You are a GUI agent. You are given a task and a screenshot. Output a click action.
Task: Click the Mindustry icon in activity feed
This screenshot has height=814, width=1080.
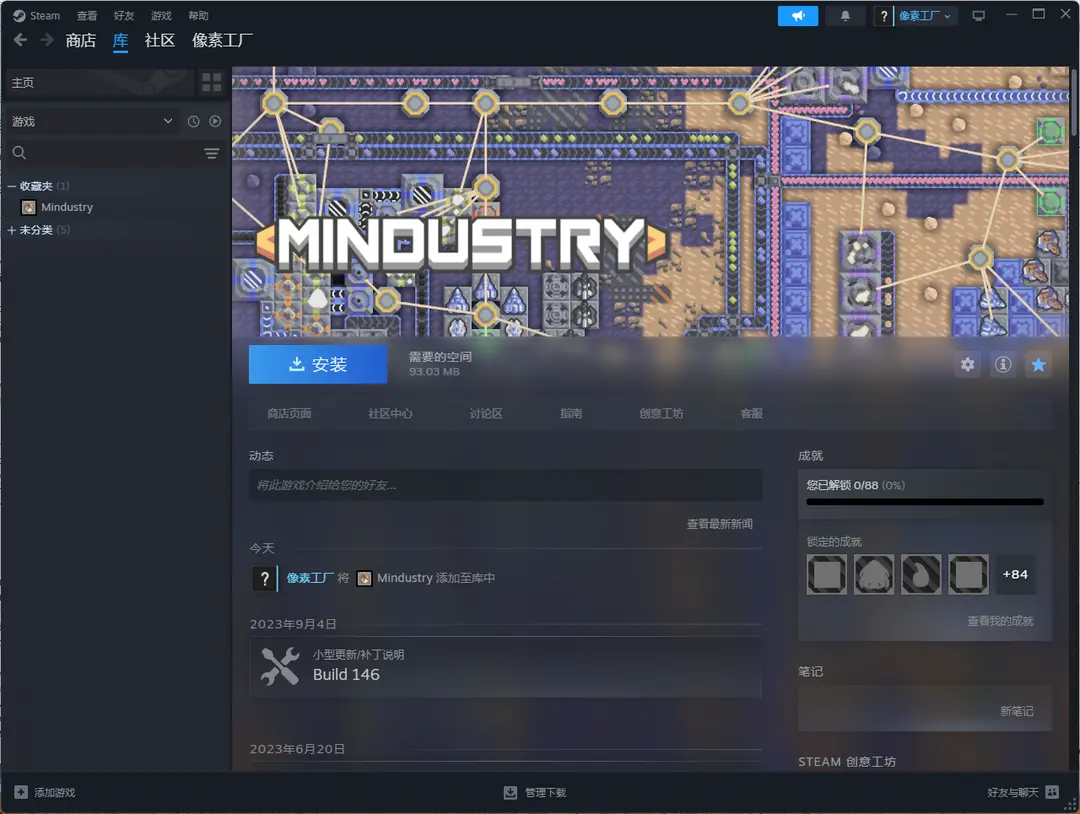coord(364,578)
